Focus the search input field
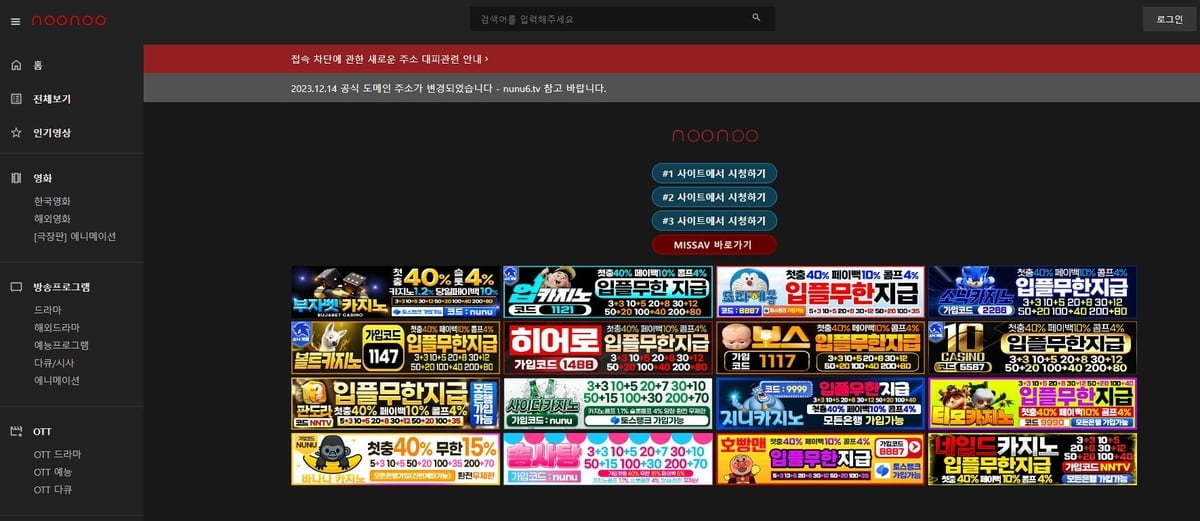 click(622, 19)
